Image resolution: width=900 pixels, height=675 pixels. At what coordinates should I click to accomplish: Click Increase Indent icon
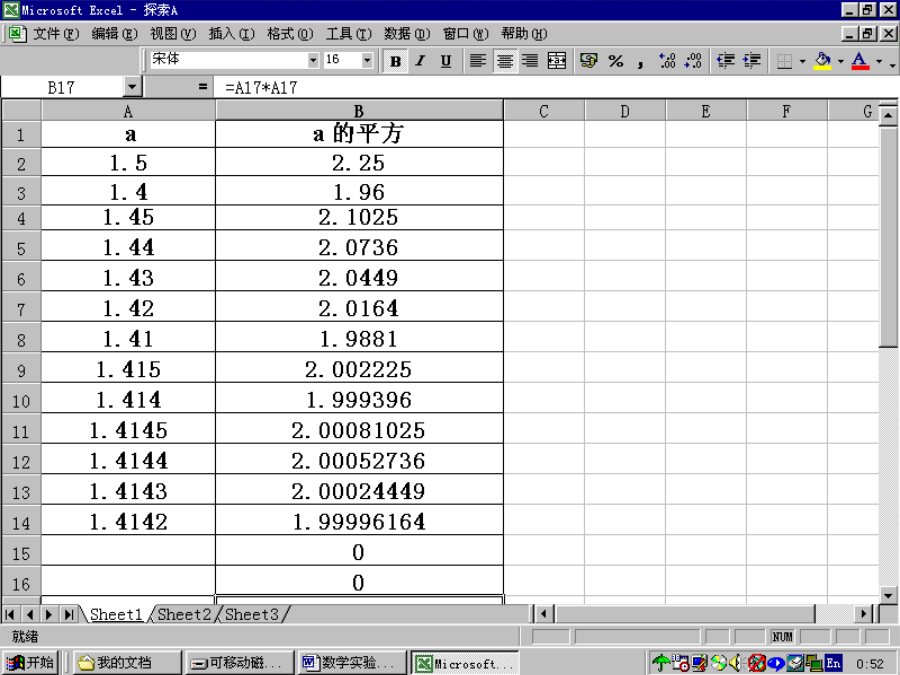tap(751, 61)
